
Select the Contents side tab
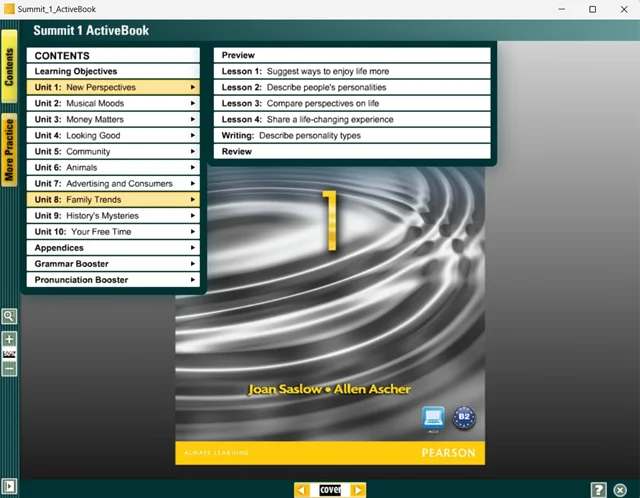pyautogui.click(x=9, y=66)
